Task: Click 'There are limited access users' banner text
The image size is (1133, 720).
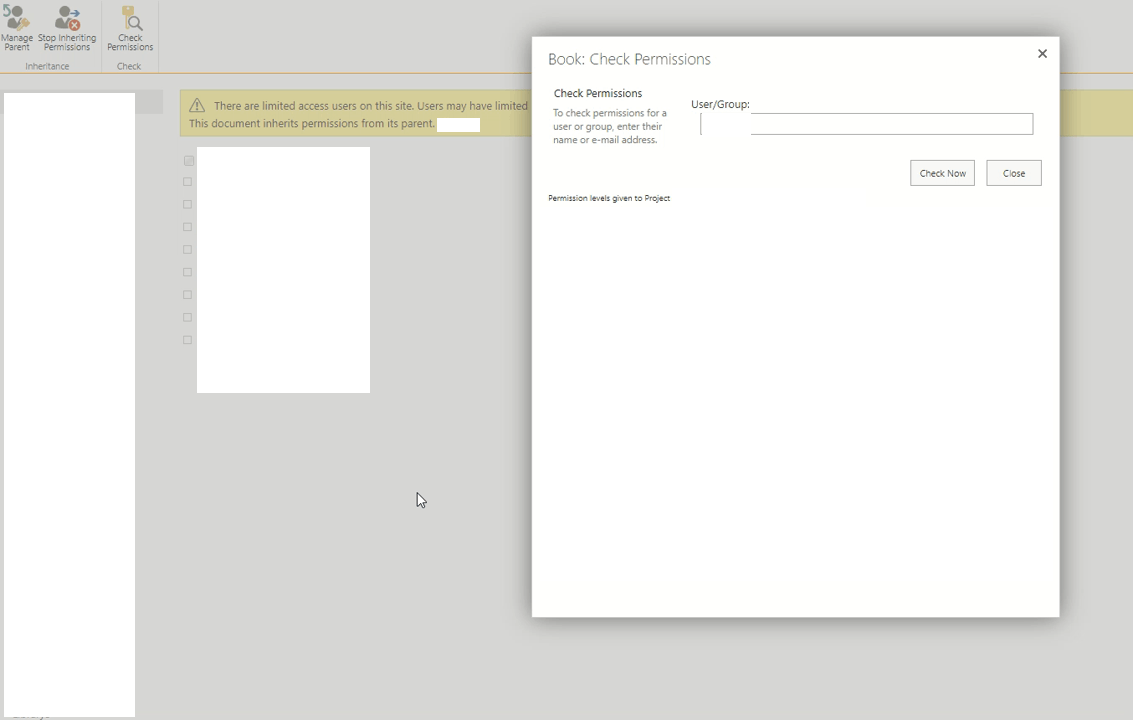Action: (x=371, y=106)
